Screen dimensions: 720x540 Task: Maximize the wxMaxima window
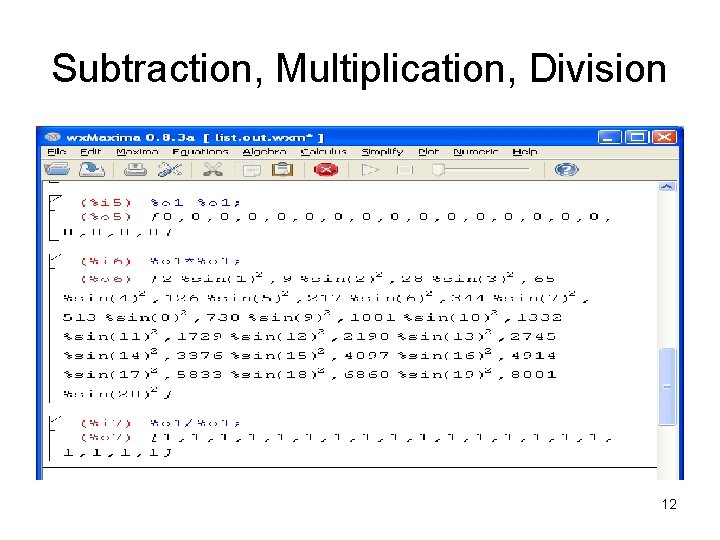(637, 137)
